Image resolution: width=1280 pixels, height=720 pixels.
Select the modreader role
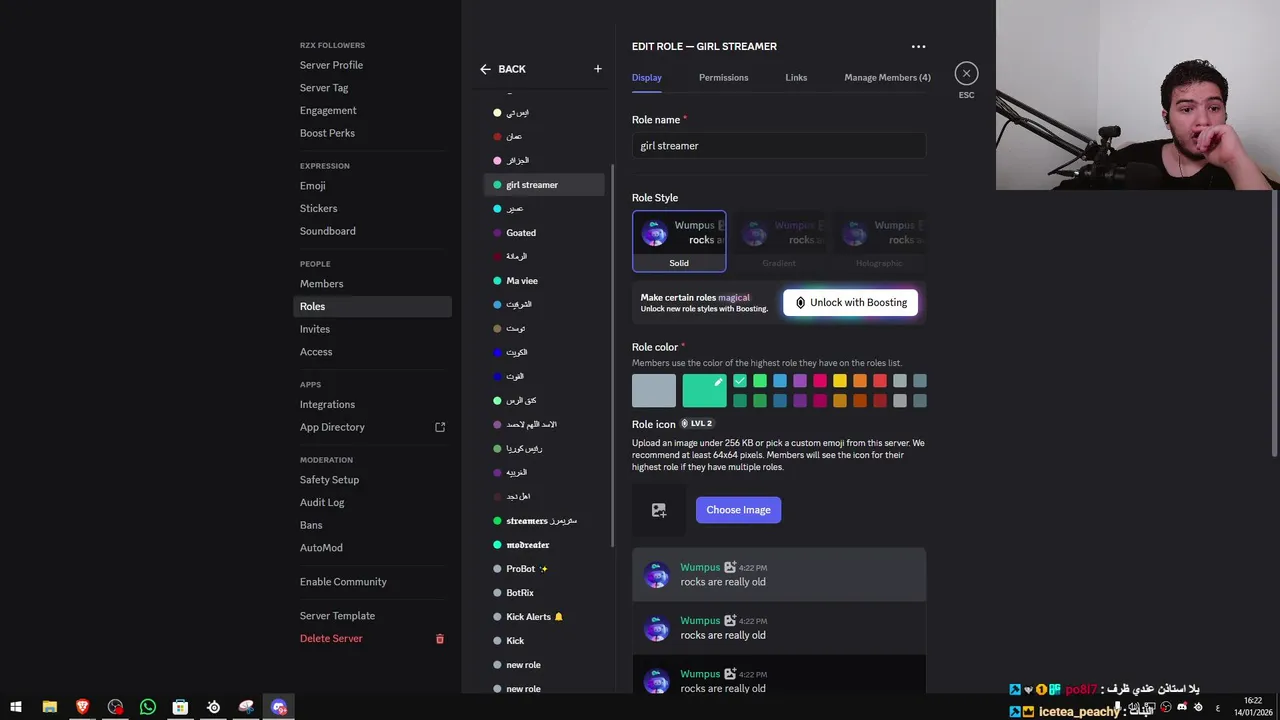tap(544, 545)
